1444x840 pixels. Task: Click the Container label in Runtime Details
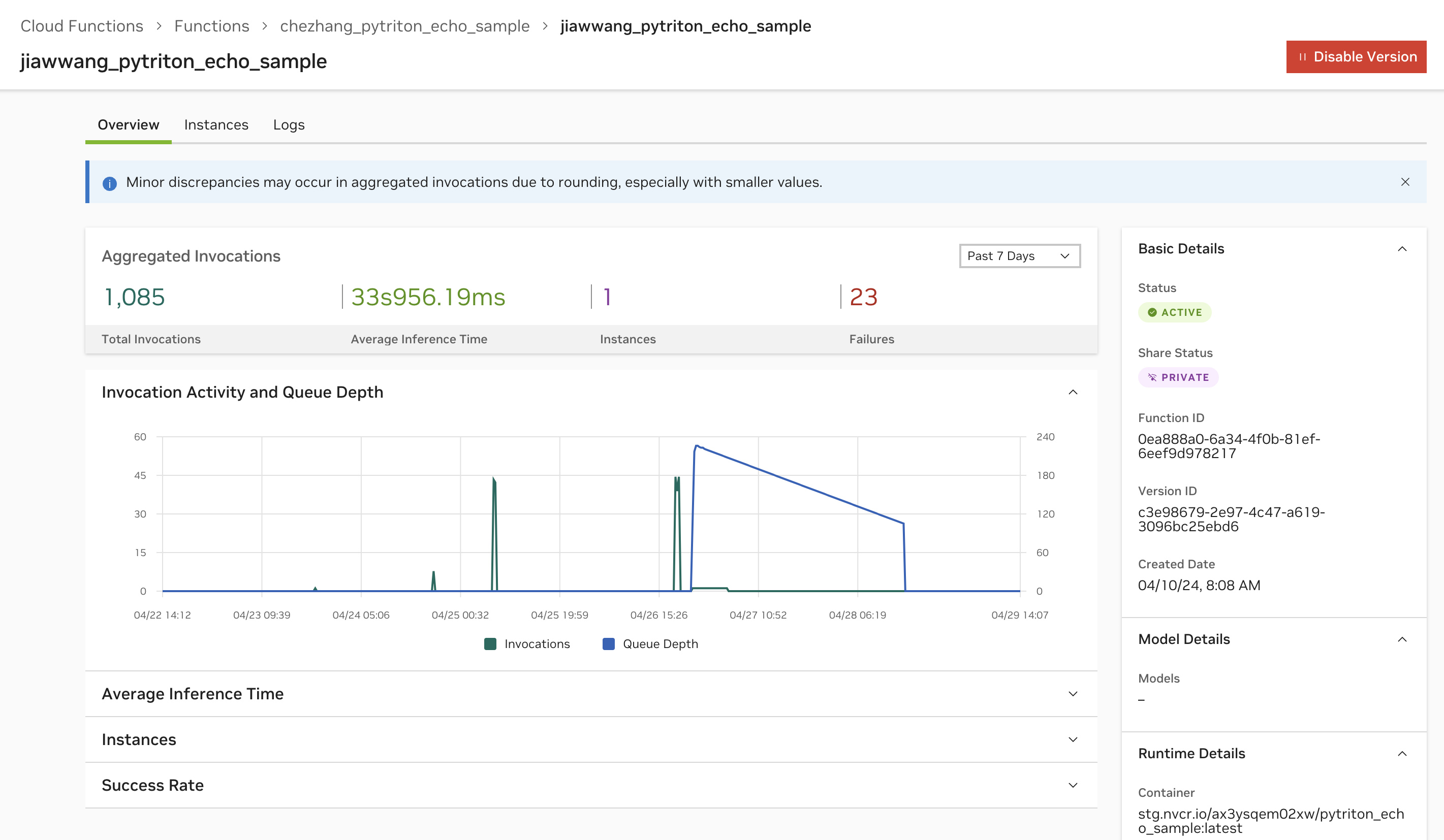[x=1166, y=792]
